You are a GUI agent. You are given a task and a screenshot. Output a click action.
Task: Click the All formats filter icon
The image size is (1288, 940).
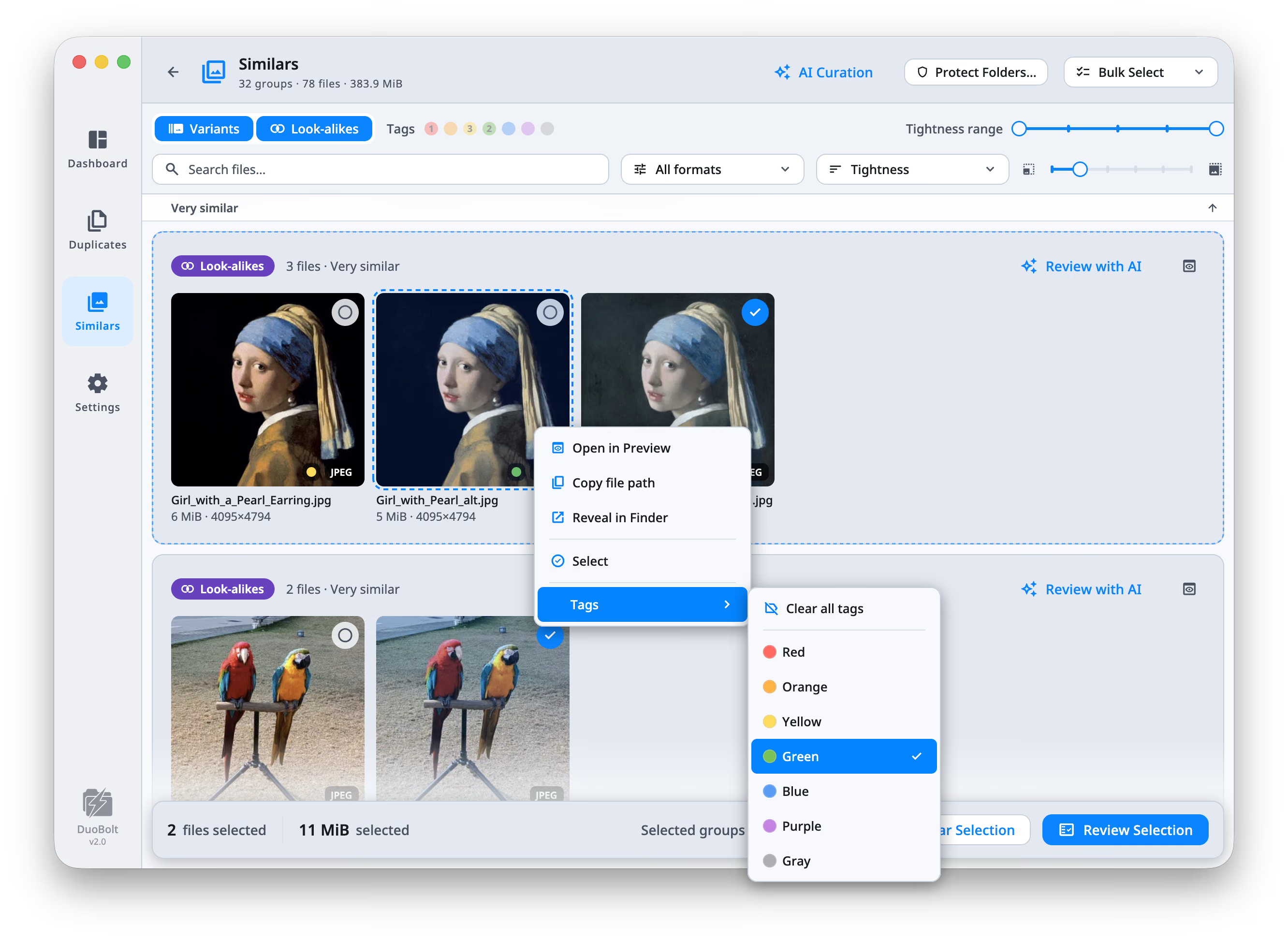point(640,170)
